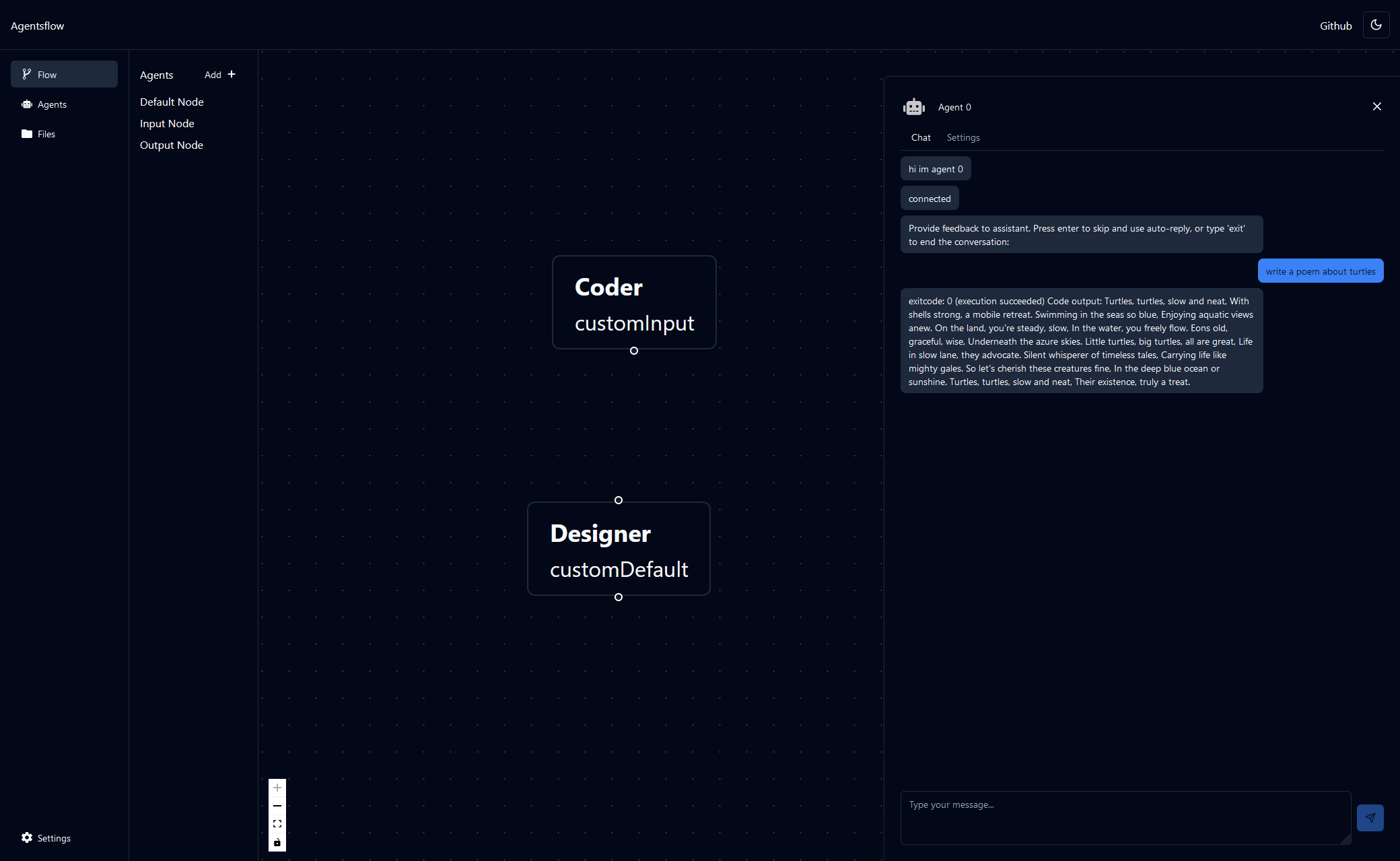Open the Files section in the sidebar
This screenshot has height=861, width=1400.
point(46,134)
